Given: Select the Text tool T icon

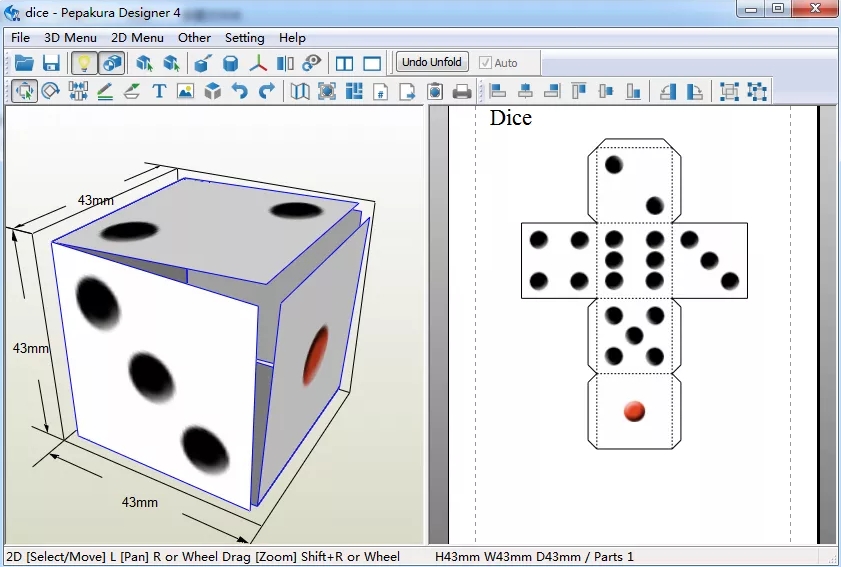Looking at the screenshot, I should 159,91.
